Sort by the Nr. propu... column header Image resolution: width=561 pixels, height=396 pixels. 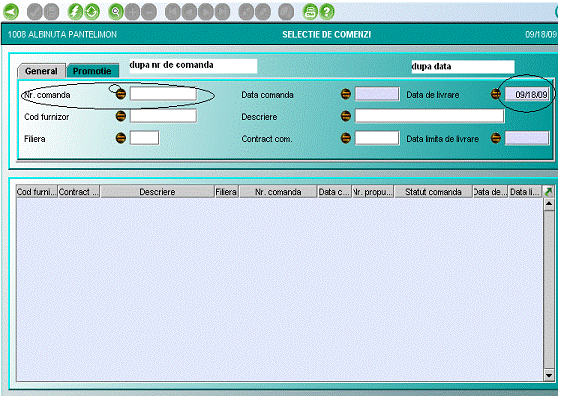point(372,192)
